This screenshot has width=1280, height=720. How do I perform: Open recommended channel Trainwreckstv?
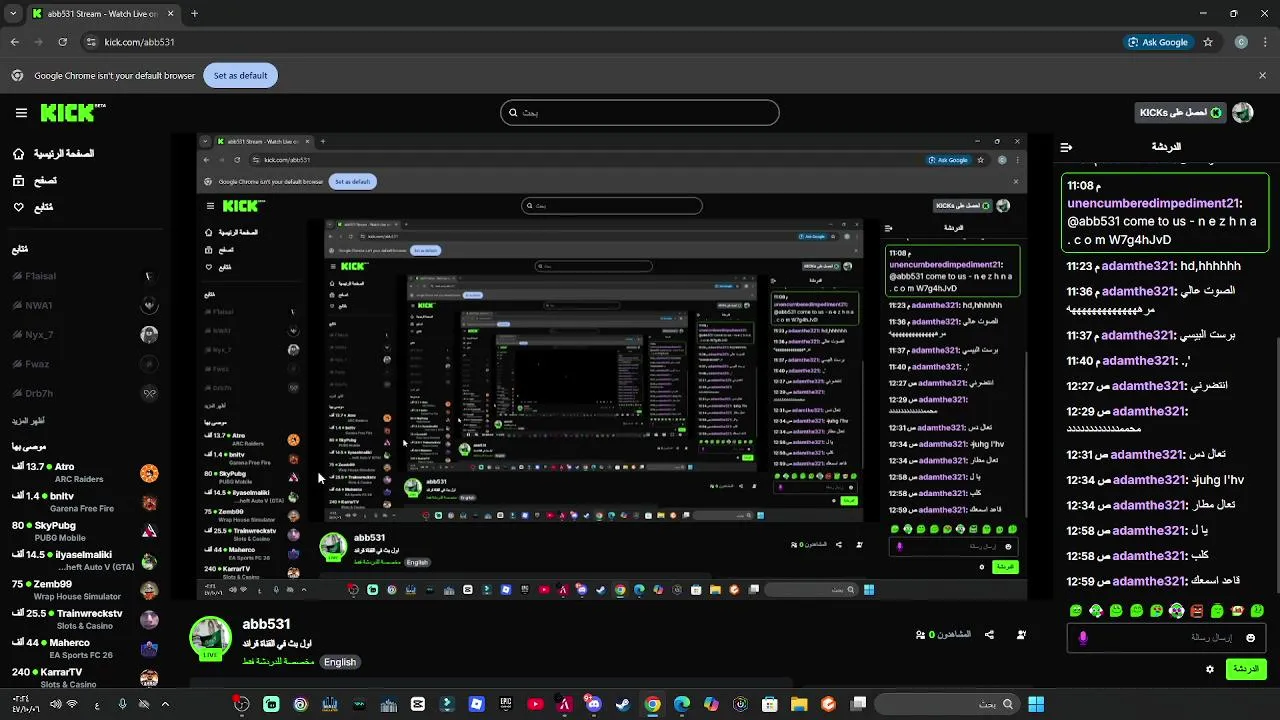point(85,619)
